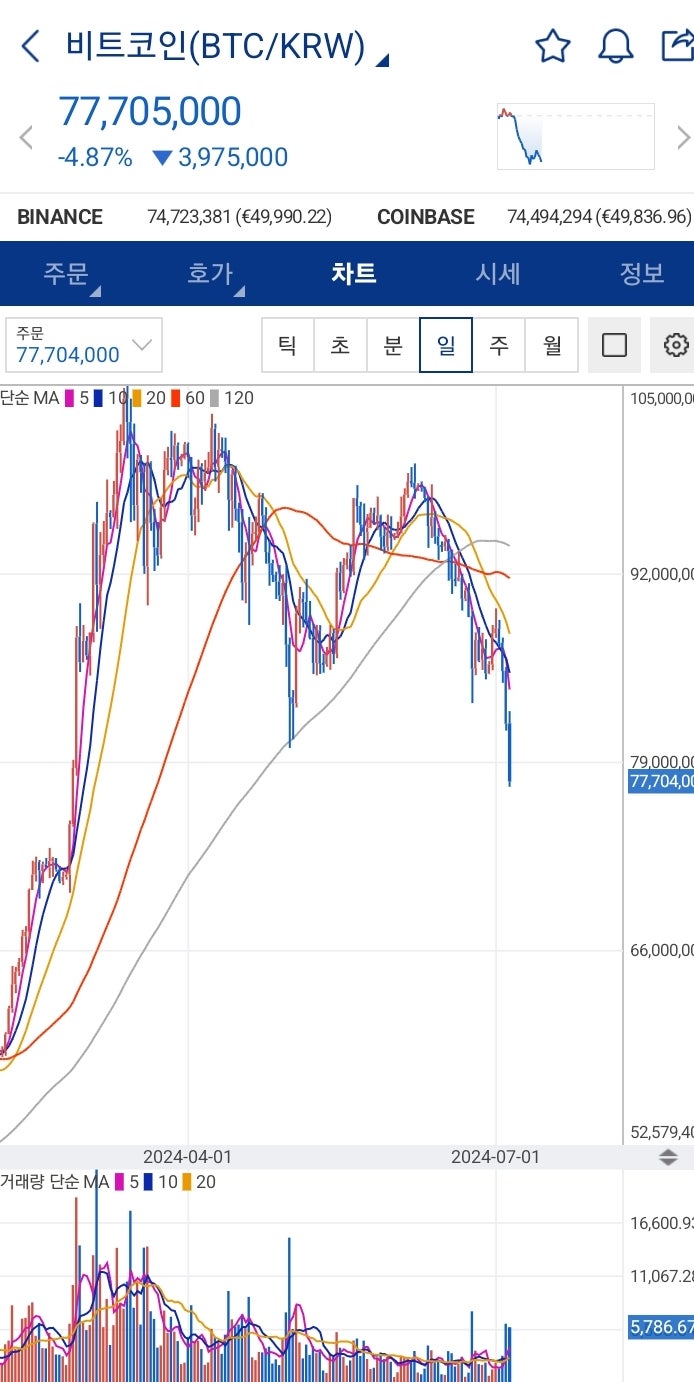Image resolution: width=694 pixels, height=1382 pixels.
Task: Go to previous coin with left chevron
Action: [x=27, y=138]
